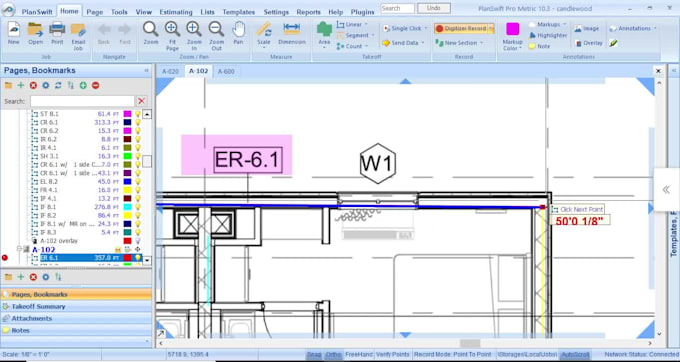The height and width of the screenshot is (362, 680).
Task: Open the Count dropdown arrow
Action: 366,46
